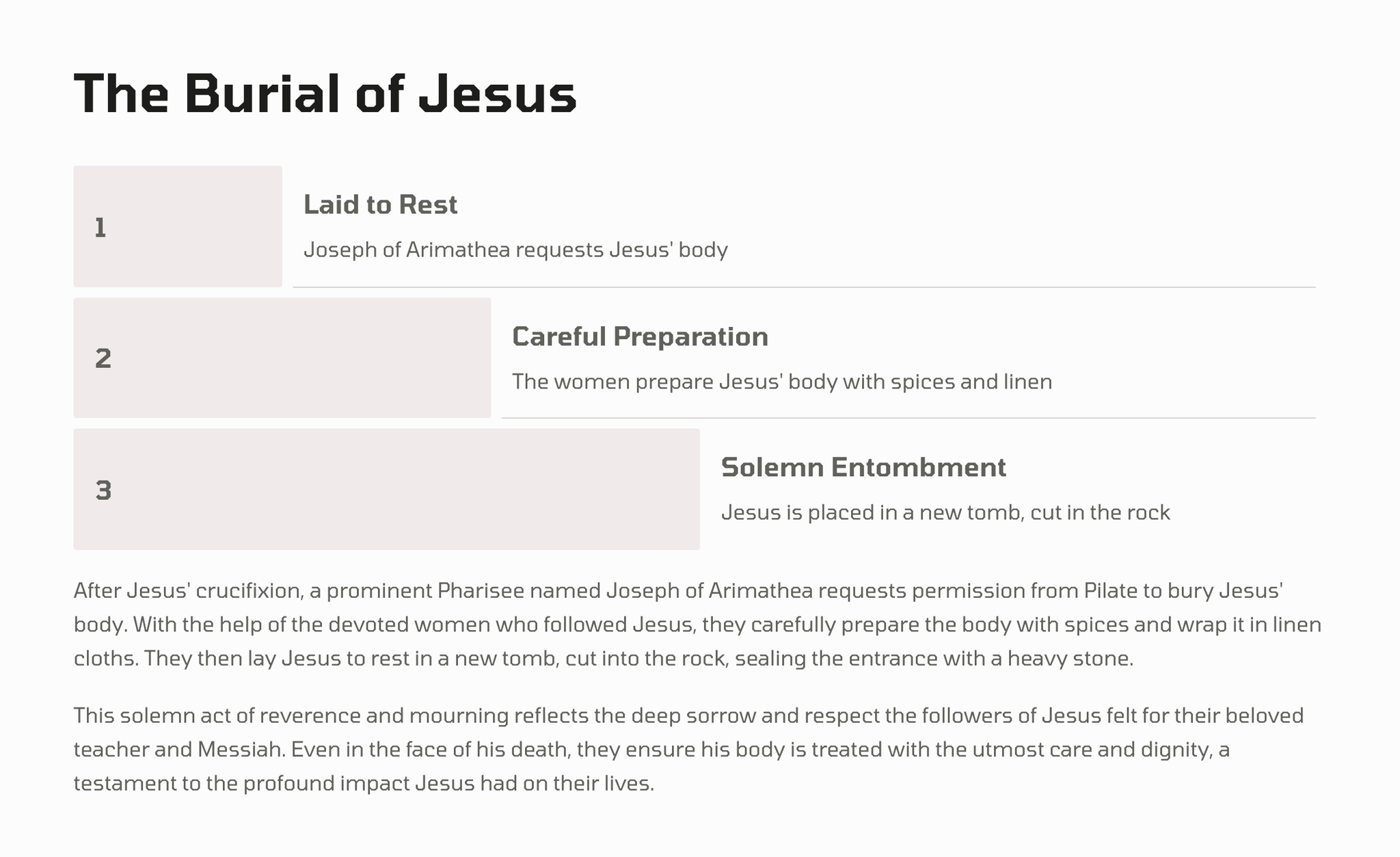The height and width of the screenshot is (857, 1400).
Task: Click the word "Messiah" in the last paragraph
Action: coord(241,750)
